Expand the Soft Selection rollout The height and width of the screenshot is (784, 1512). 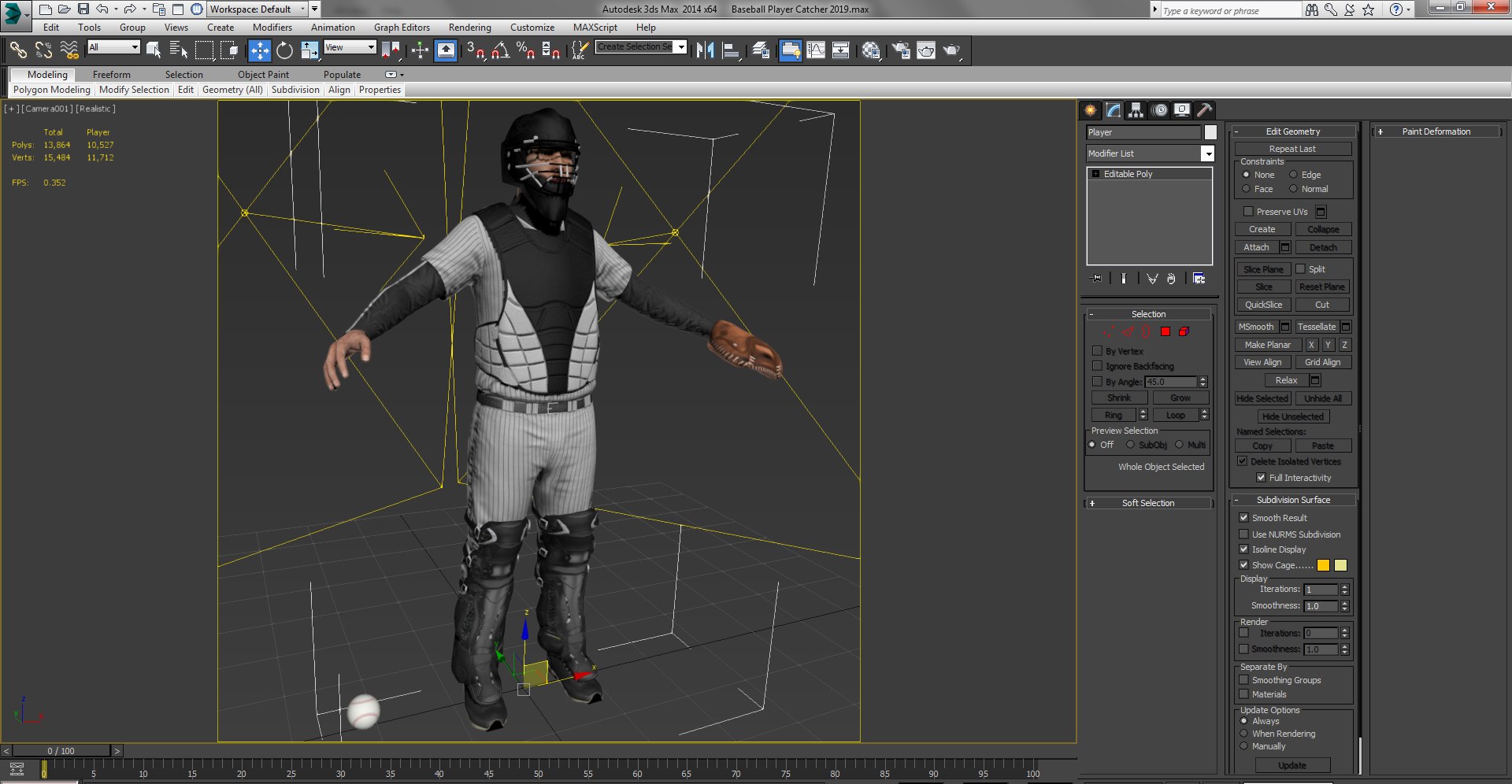[x=1148, y=503]
